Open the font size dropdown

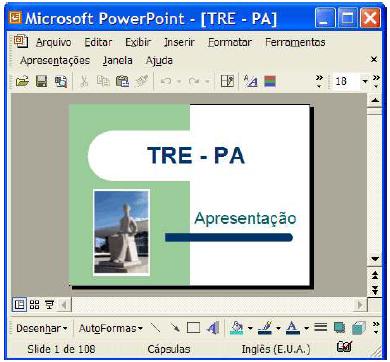coord(365,81)
